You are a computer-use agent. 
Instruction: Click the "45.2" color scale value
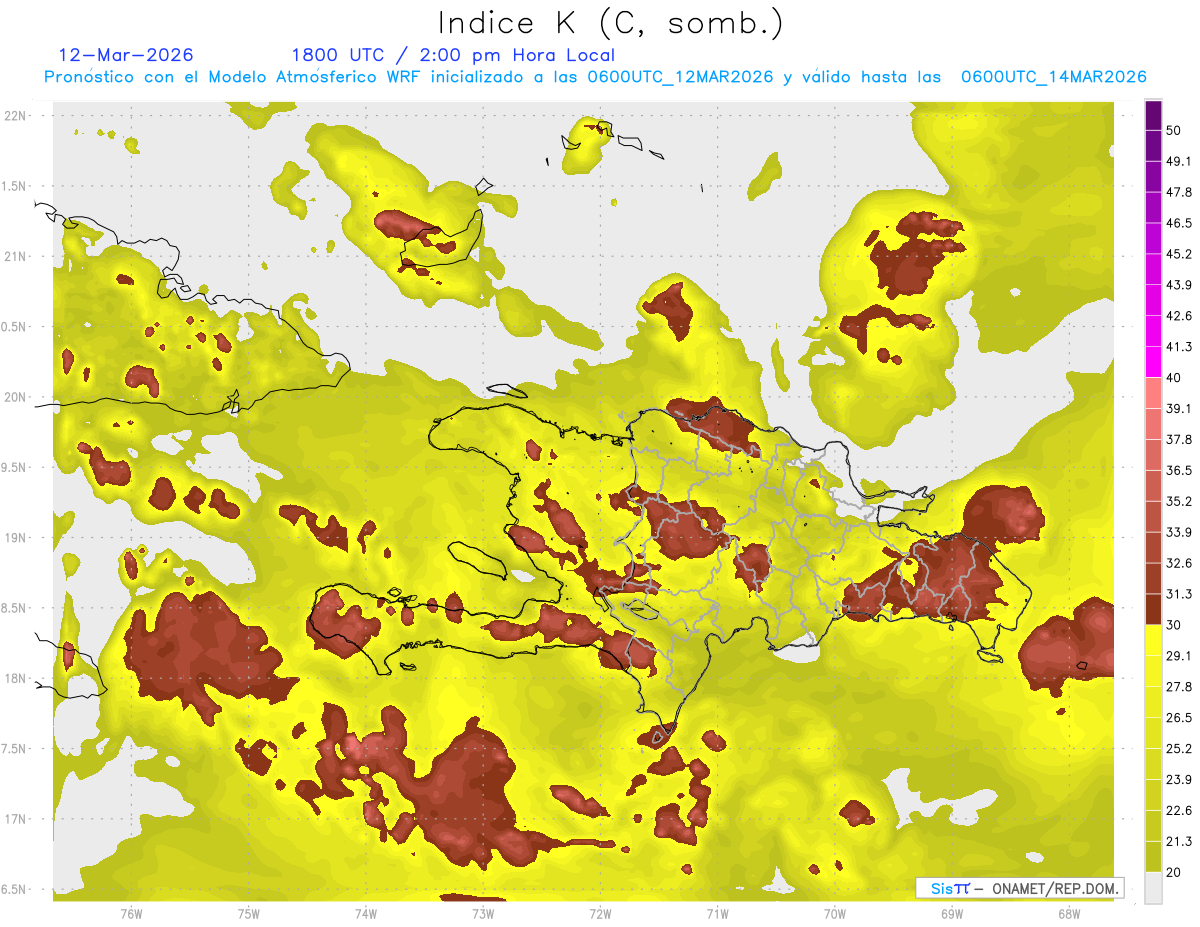pyautogui.click(x=1179, y=254)
